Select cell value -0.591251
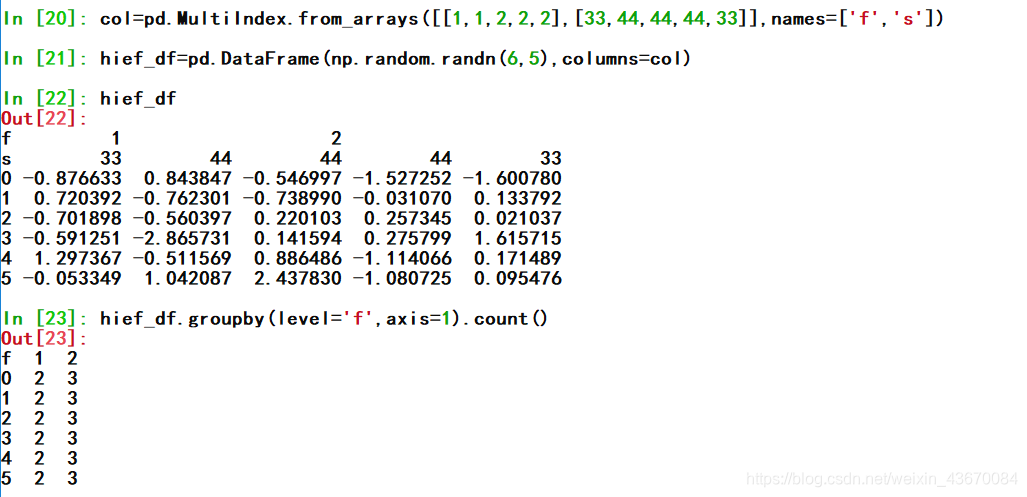 click(72, 238)
